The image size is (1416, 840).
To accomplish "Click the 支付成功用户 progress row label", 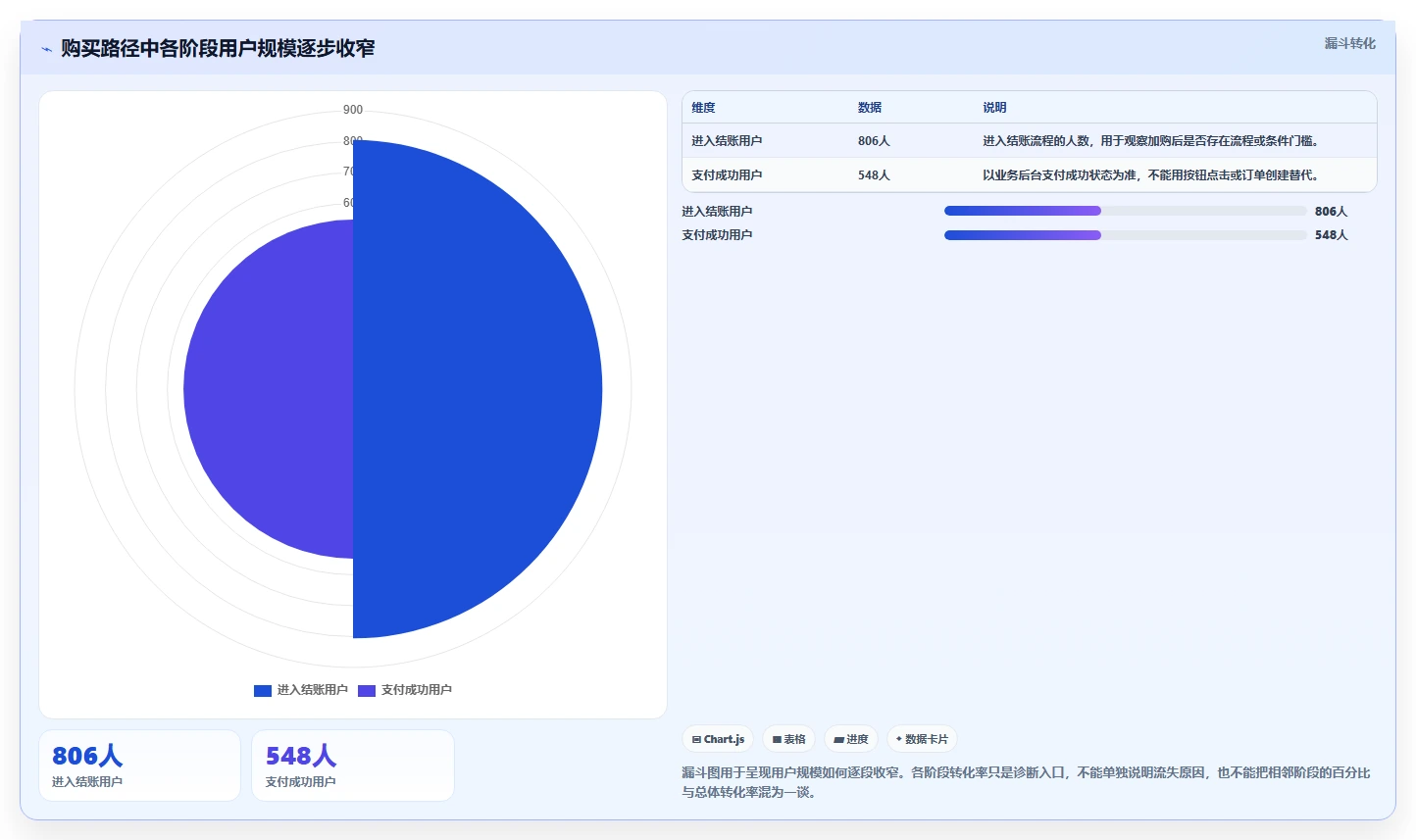I will pos(717,234).
